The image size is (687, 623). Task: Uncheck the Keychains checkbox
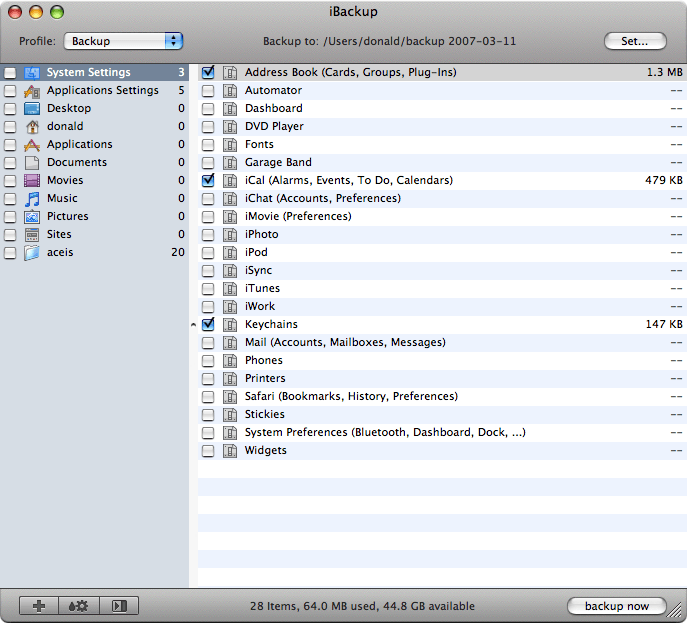pyautogui.click(x=208, y=324)
